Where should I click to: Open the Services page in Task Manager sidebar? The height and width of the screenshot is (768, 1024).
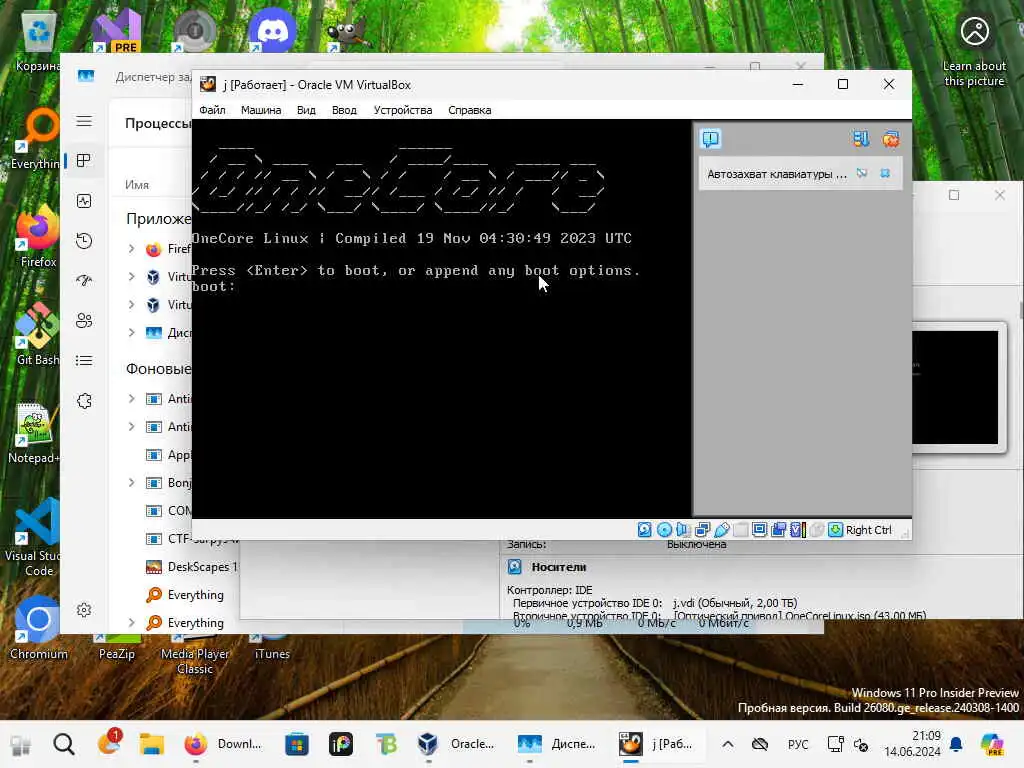84,401
